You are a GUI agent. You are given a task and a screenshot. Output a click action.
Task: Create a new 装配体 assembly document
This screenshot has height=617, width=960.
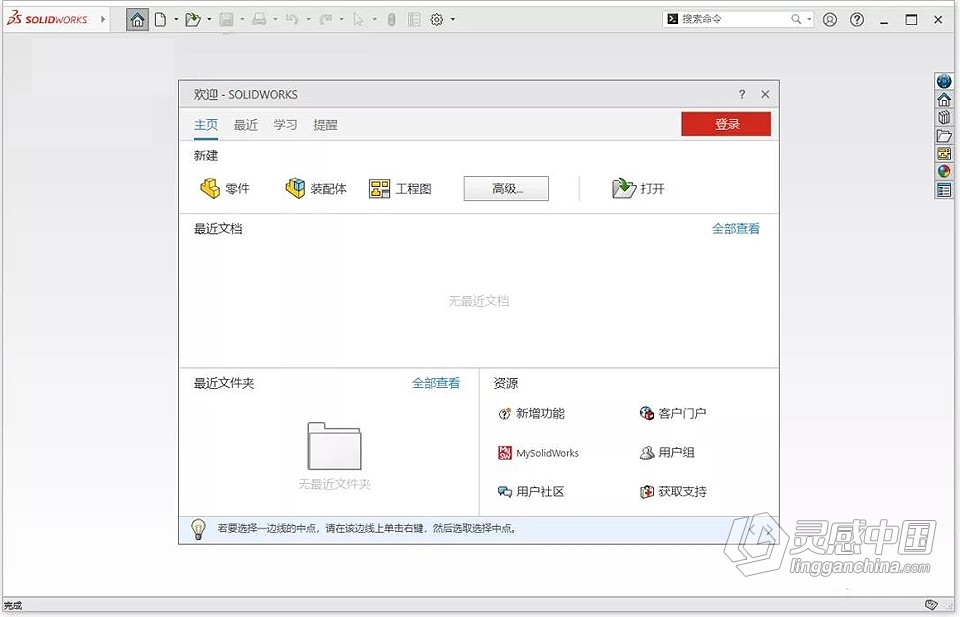click(x=316, y=189)
